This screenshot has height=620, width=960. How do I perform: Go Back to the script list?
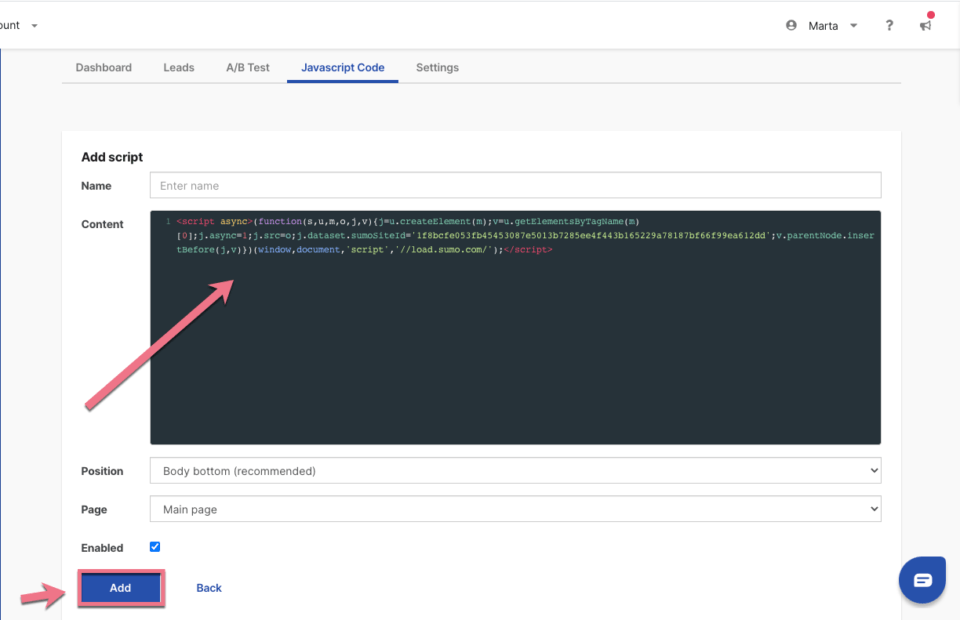click(x=209, y=588)
